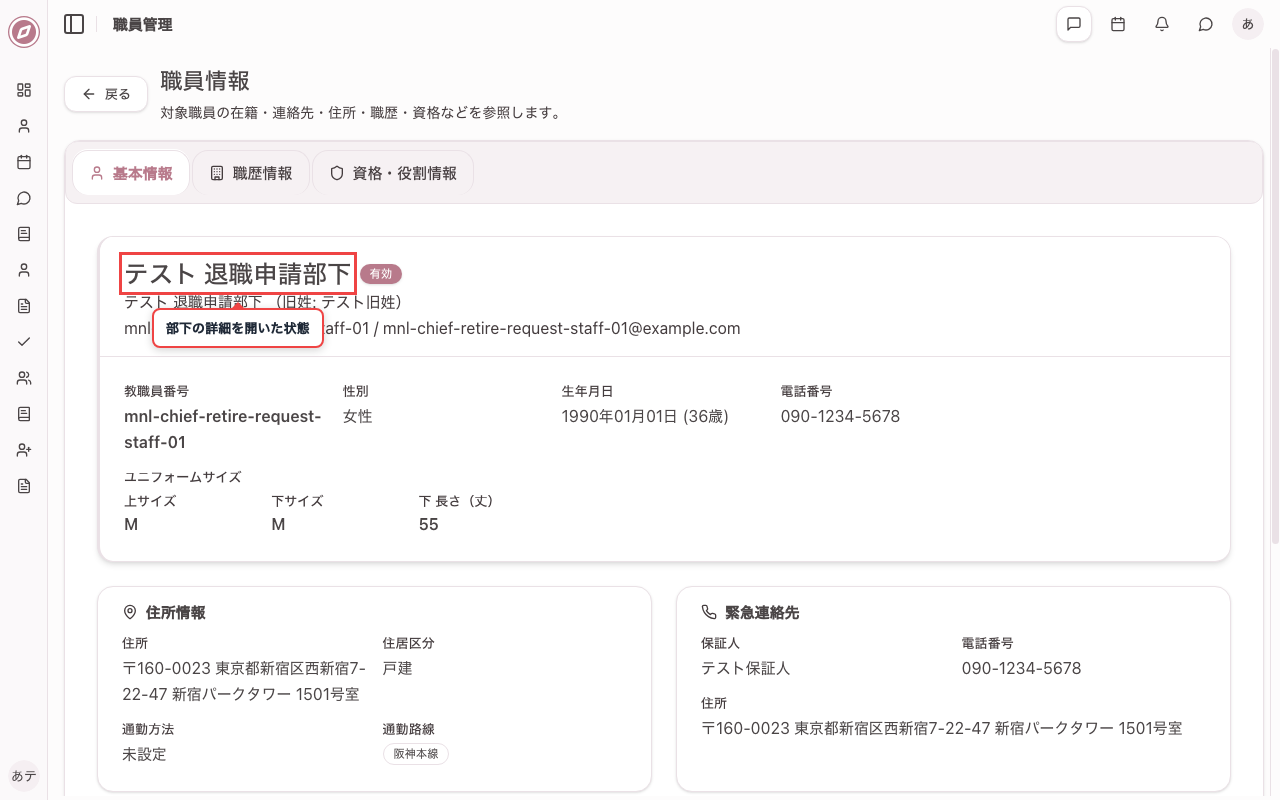Click the email address mnl-chief-retire-request-staff-01@example.com
1280x800 pixels.
click(x=562, y=328)
